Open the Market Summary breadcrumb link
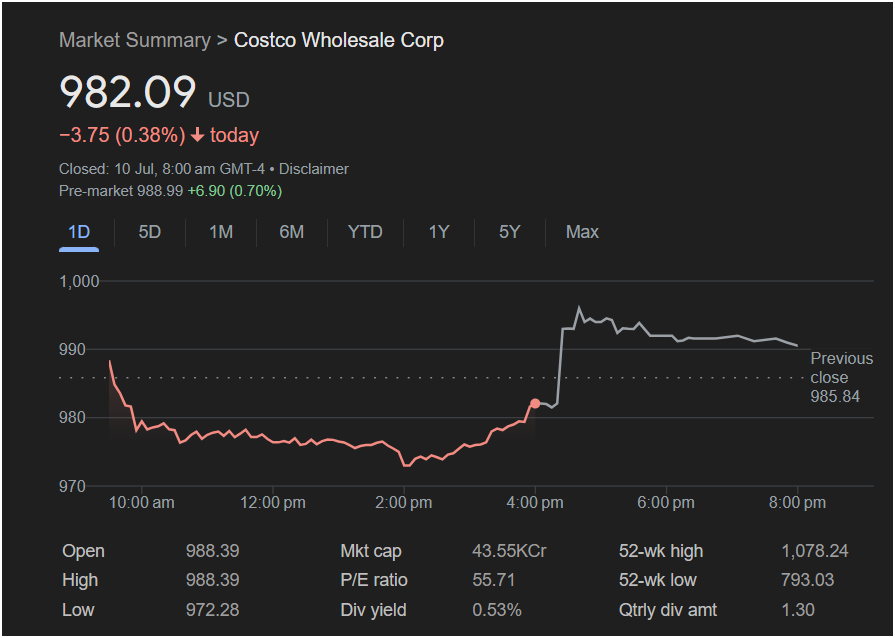The image size is (895, 638). 135,40
